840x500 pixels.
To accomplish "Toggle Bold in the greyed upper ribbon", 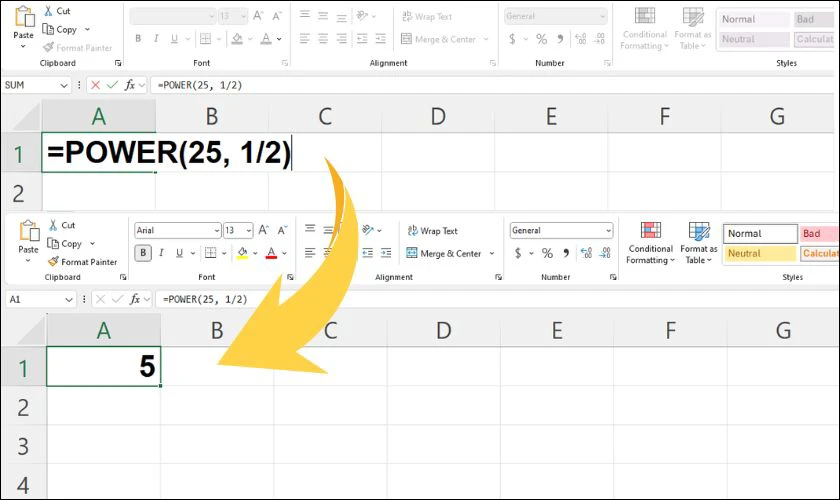I will [x=138, y=39].
